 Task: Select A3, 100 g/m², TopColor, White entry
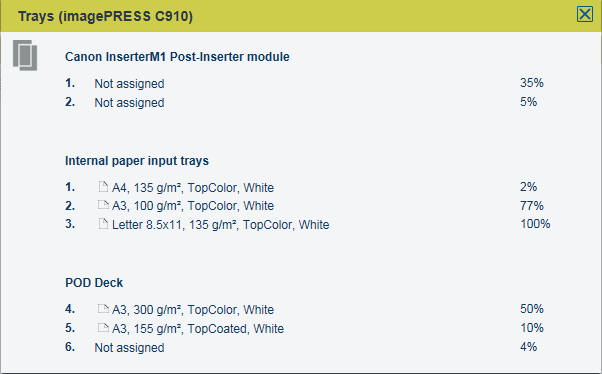coord(193,206)
